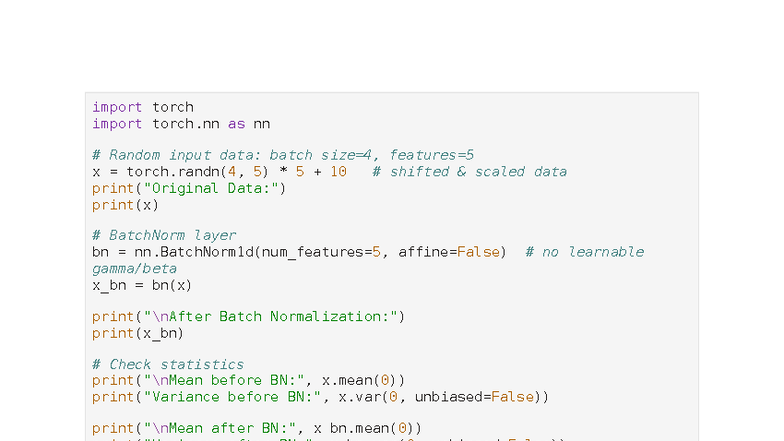Click the "# Check statistics" comment
The image size is (784, 441).
click(x=168, y=365)
